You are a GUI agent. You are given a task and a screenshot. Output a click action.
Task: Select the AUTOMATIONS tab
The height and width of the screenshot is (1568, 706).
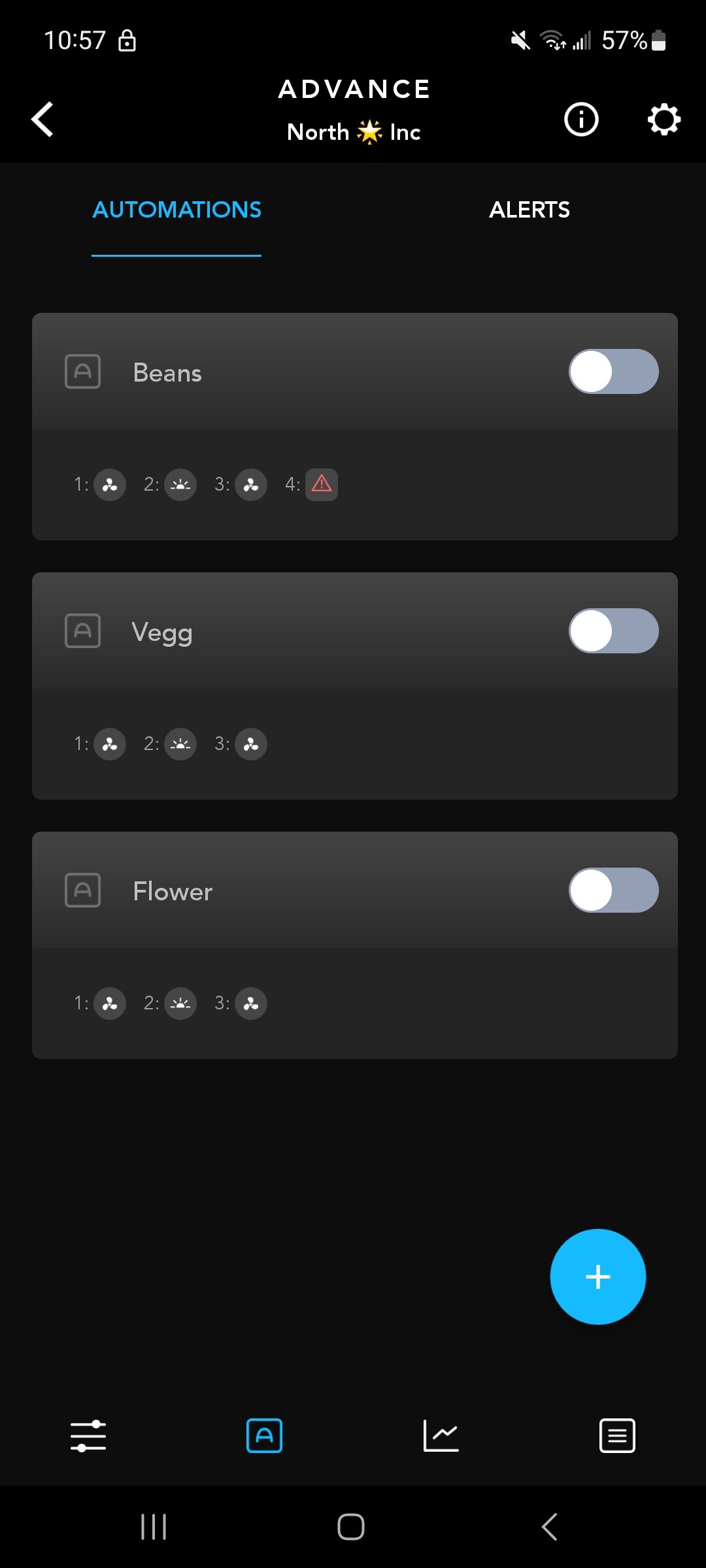(176, 210)
